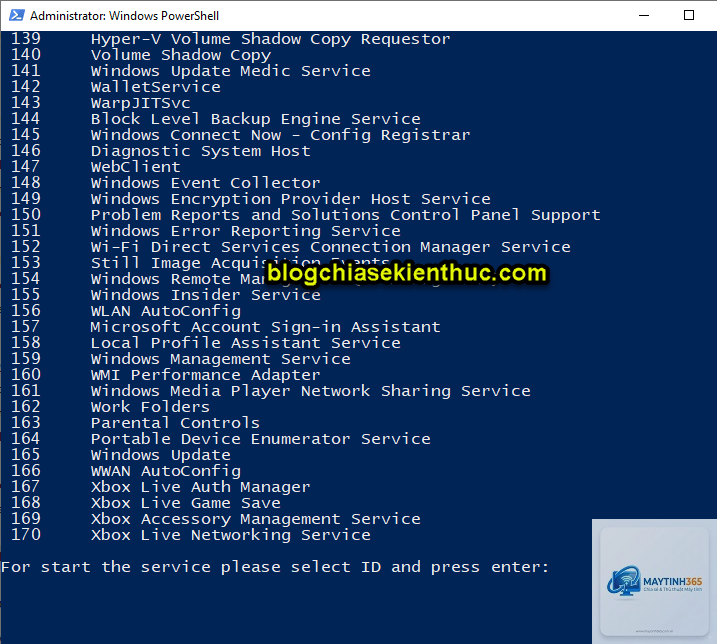Select the 'Parental Controls' entry
This screenshot has width=717, height=644.
pyautogui.click(x=175, y=424)
